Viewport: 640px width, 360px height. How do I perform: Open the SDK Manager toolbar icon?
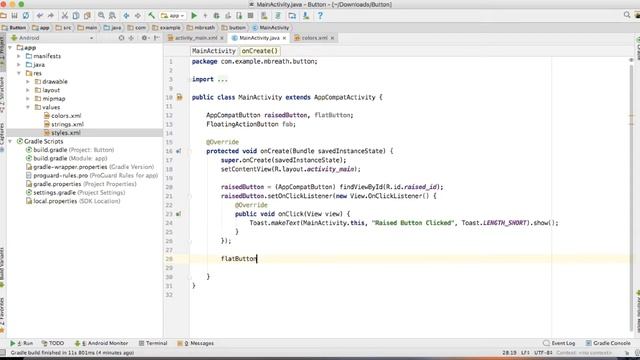coord(306,16)
